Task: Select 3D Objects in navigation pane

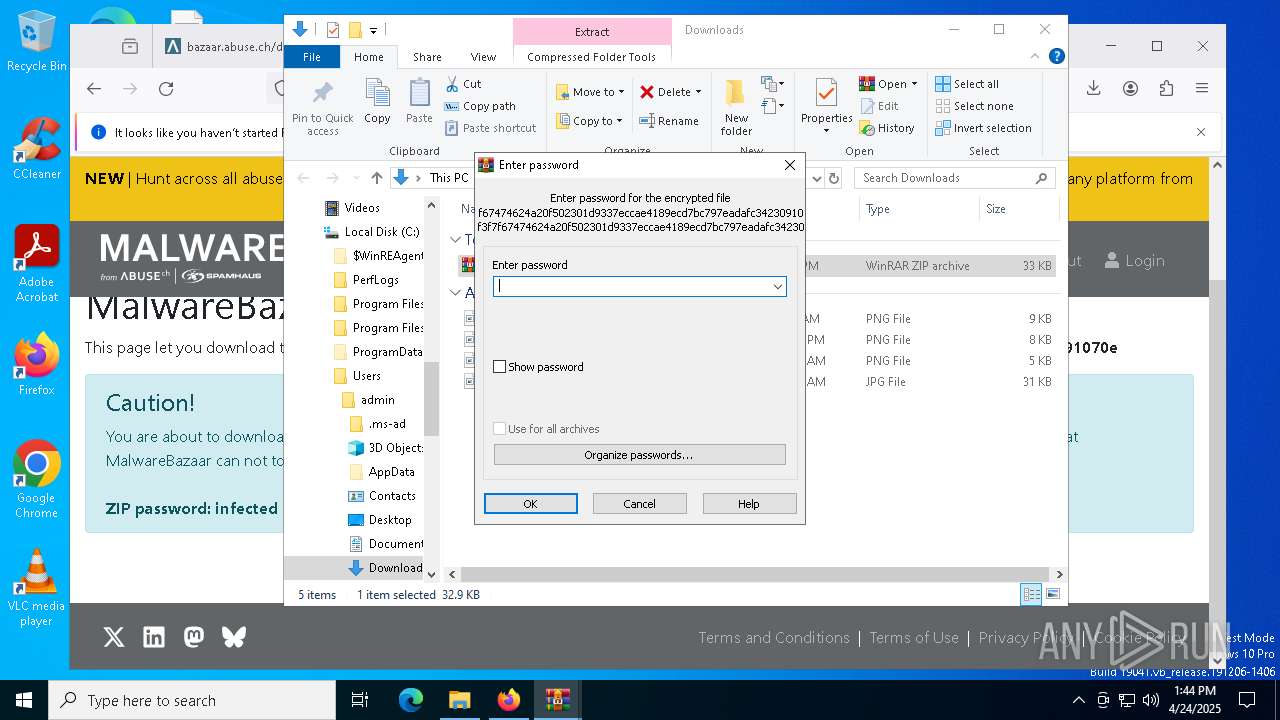Action: pyautogui.click(x=395, y=448)
